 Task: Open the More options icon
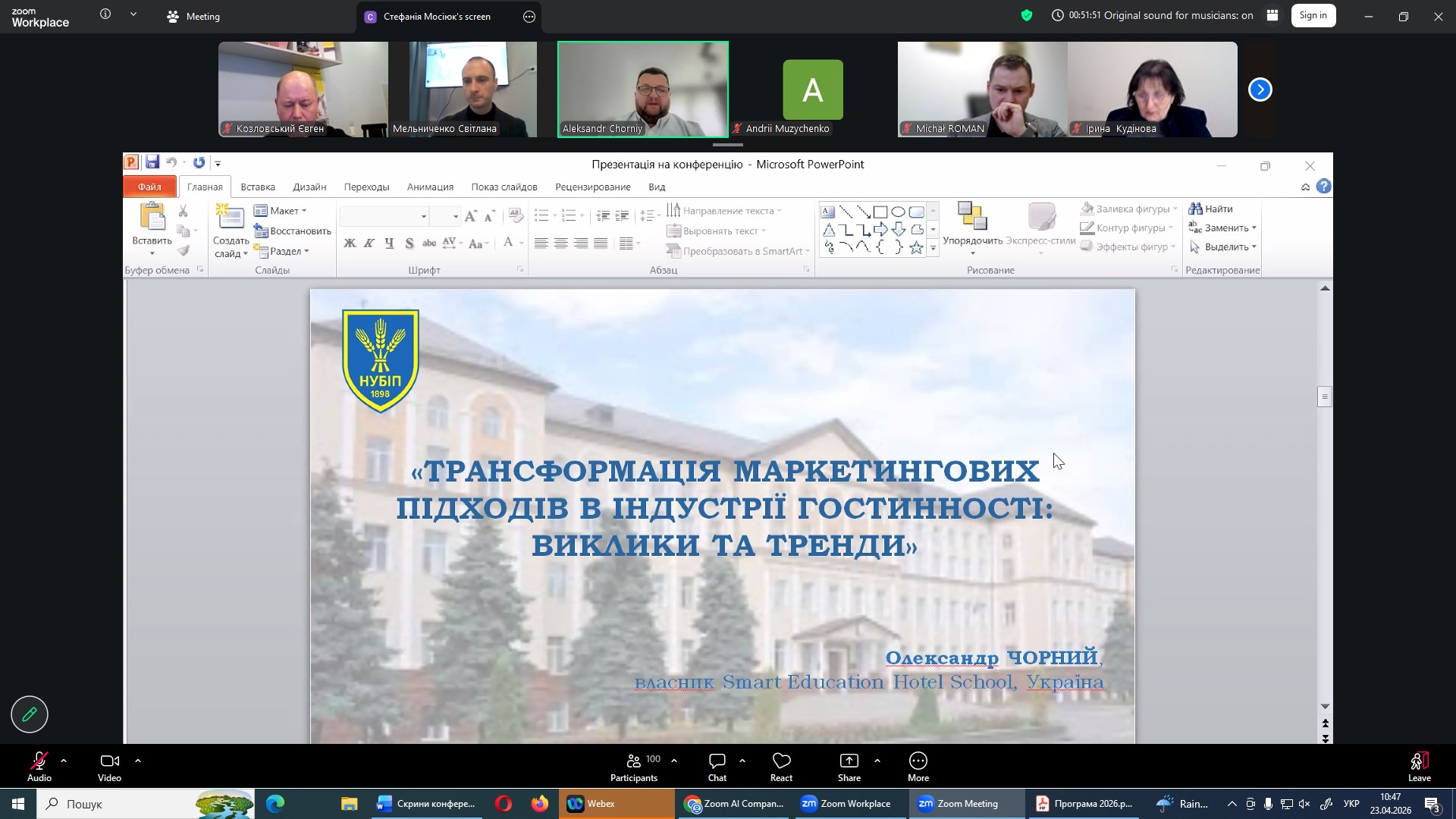click(918, 761)
